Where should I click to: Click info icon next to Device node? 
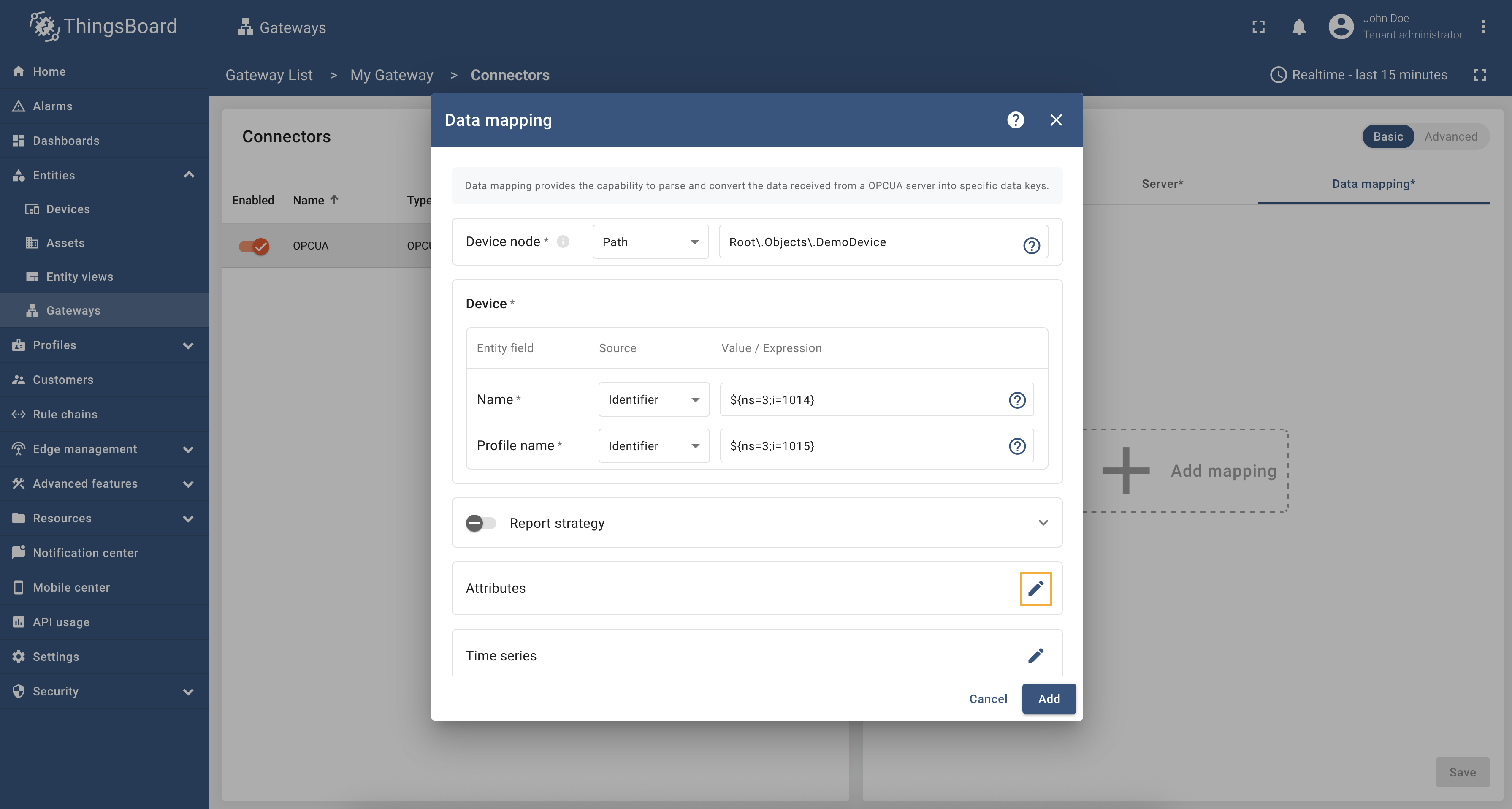[563, 241]
